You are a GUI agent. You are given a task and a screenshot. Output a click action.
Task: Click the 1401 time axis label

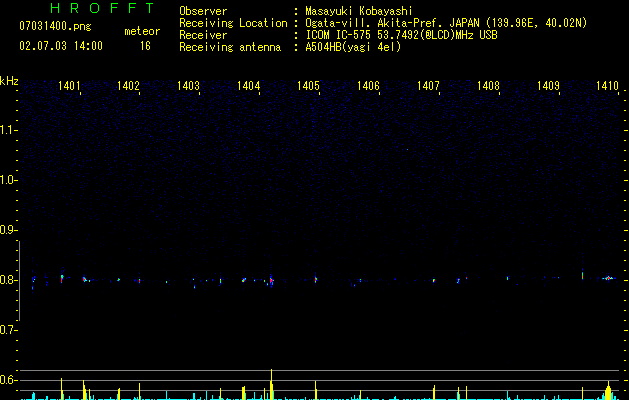tap(69, 85)
